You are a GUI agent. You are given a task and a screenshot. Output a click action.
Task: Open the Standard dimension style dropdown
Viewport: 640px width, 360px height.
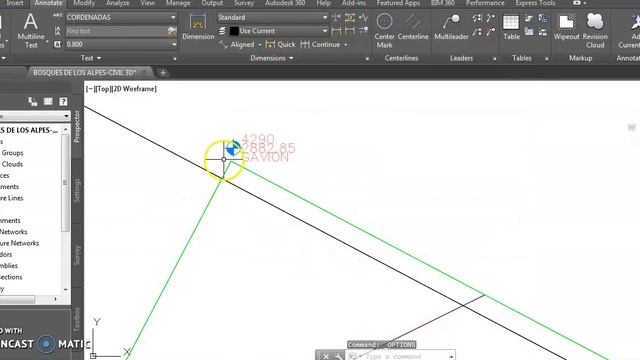click(x=325, y=18)
